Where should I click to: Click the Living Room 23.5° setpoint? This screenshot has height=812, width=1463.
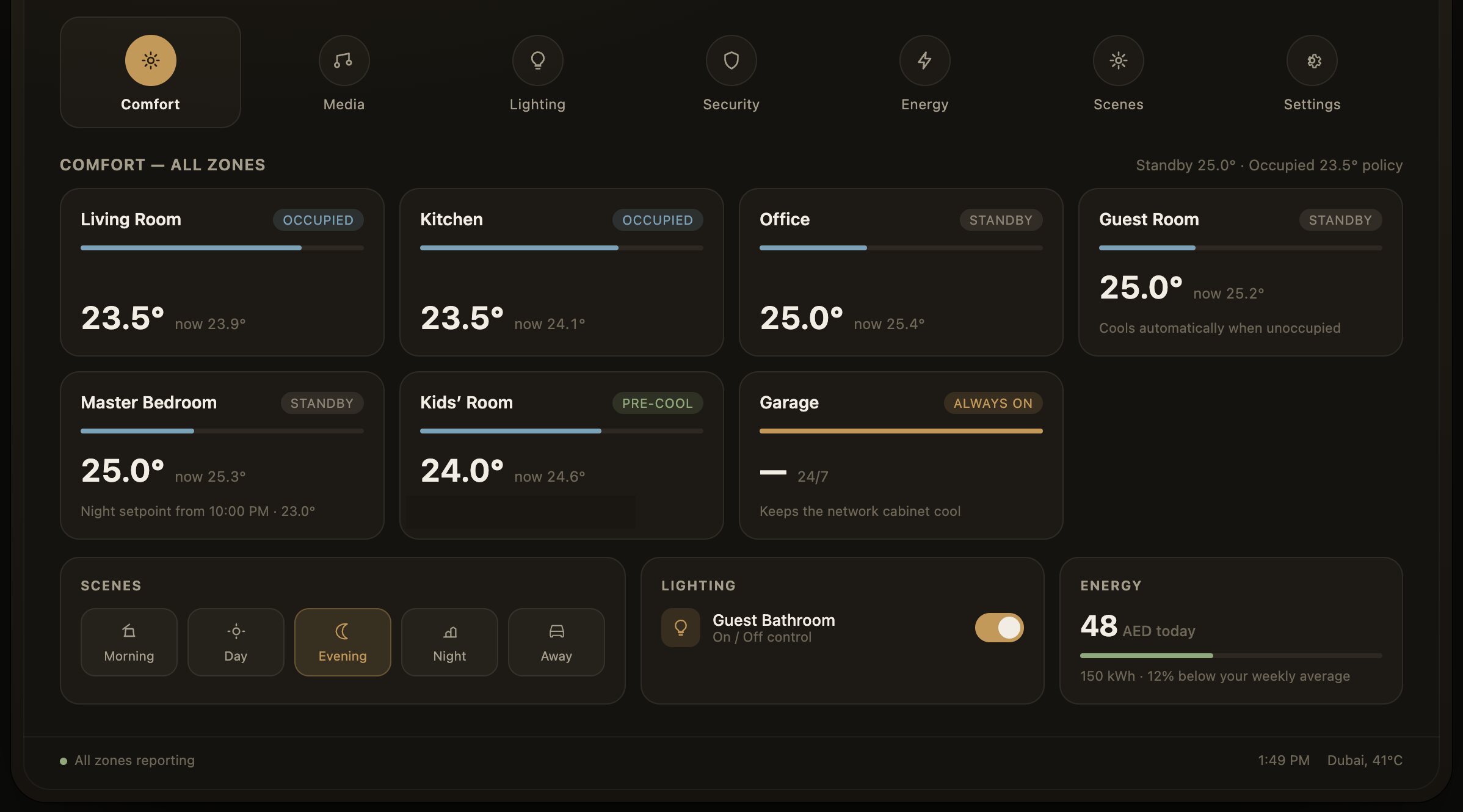pyautogui.click(x=123, y=318)
